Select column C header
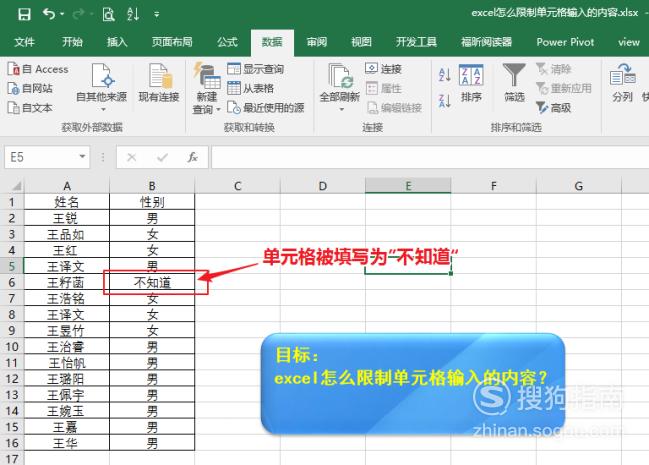The width and height of the screenshot is (649, 465). click(x=238, y=186)
